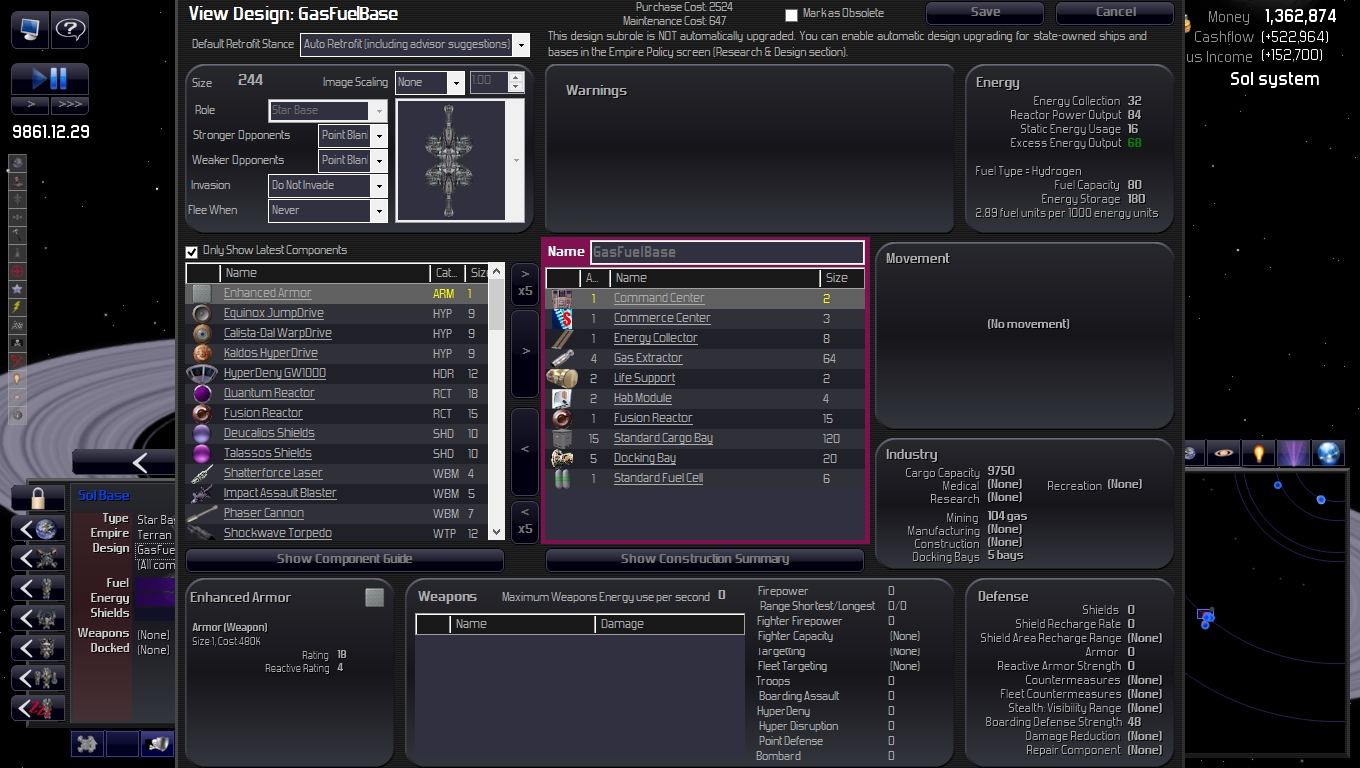Click the Weapons list Name column header
1360x768 pixels.
[522, 624]
